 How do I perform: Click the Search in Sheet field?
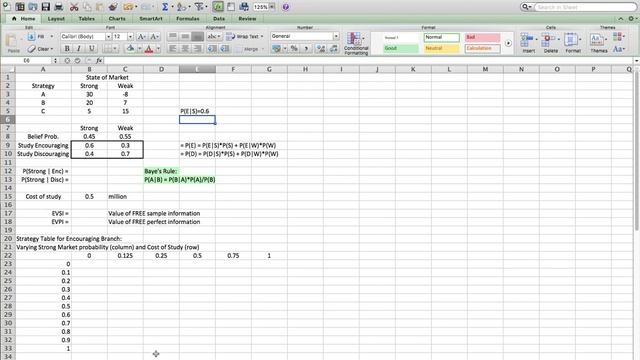(x=585, y=7)
